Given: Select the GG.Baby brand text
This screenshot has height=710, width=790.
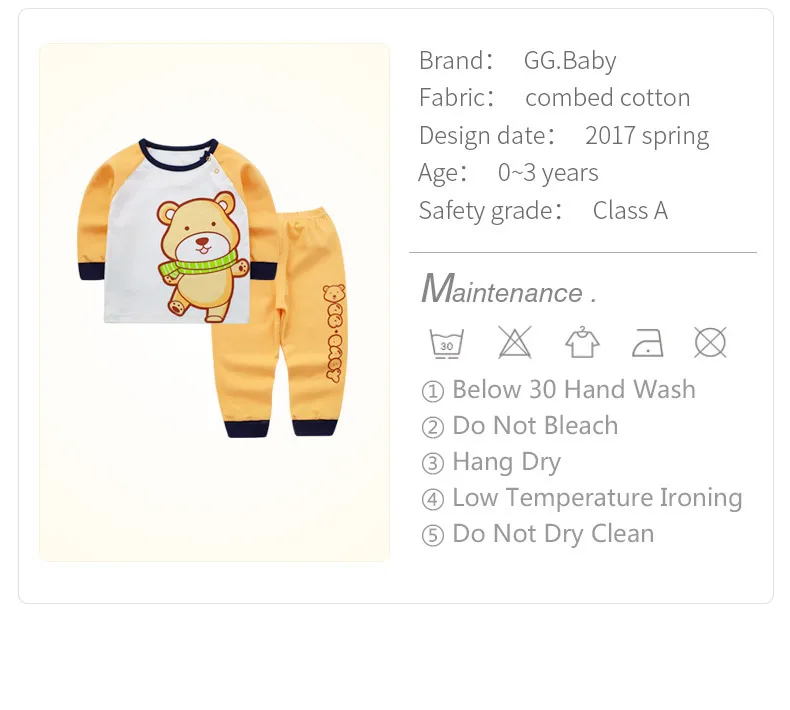Looking at the screenshot, I should point(570,60).
